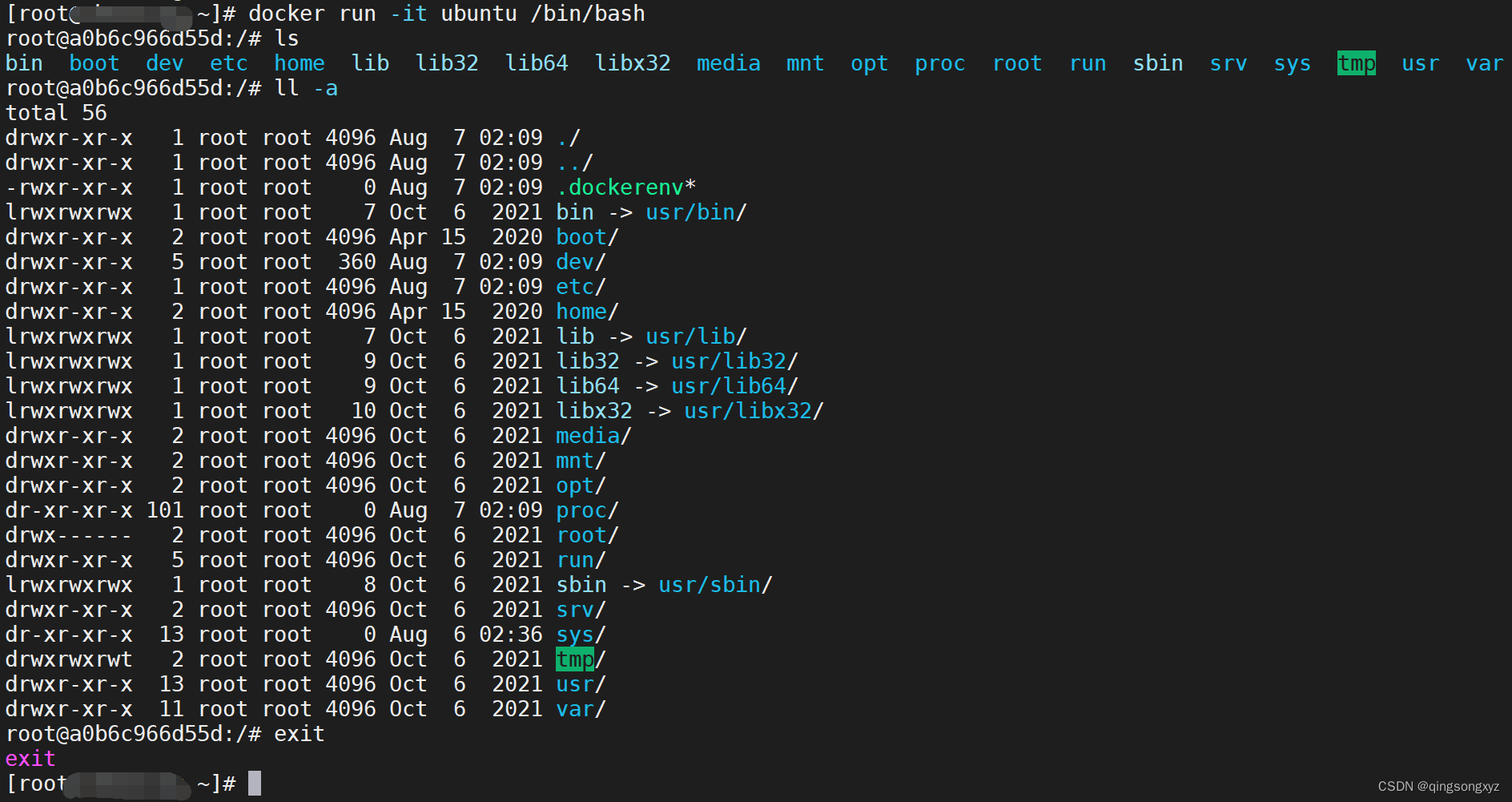Click link count '101' in proc row
The height and width of the screenshot is (802, 1512).
pos(165,510)
